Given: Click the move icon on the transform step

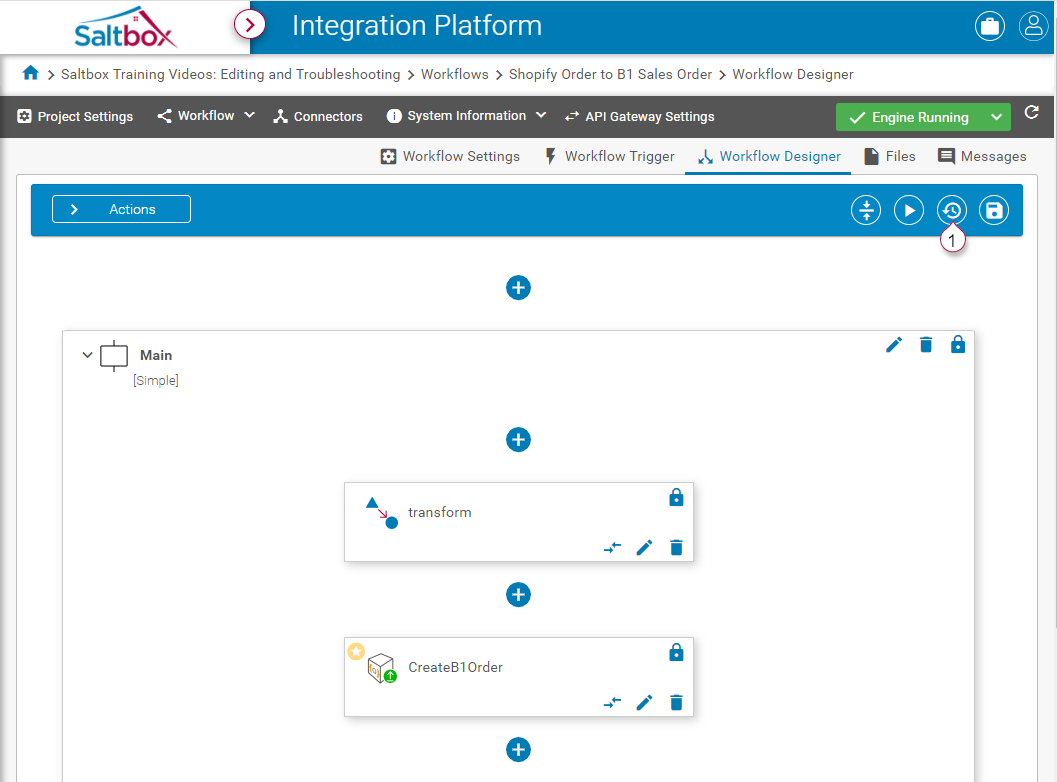Looking at the screenshot, I should pyautogui.click(x=612, y=547).
